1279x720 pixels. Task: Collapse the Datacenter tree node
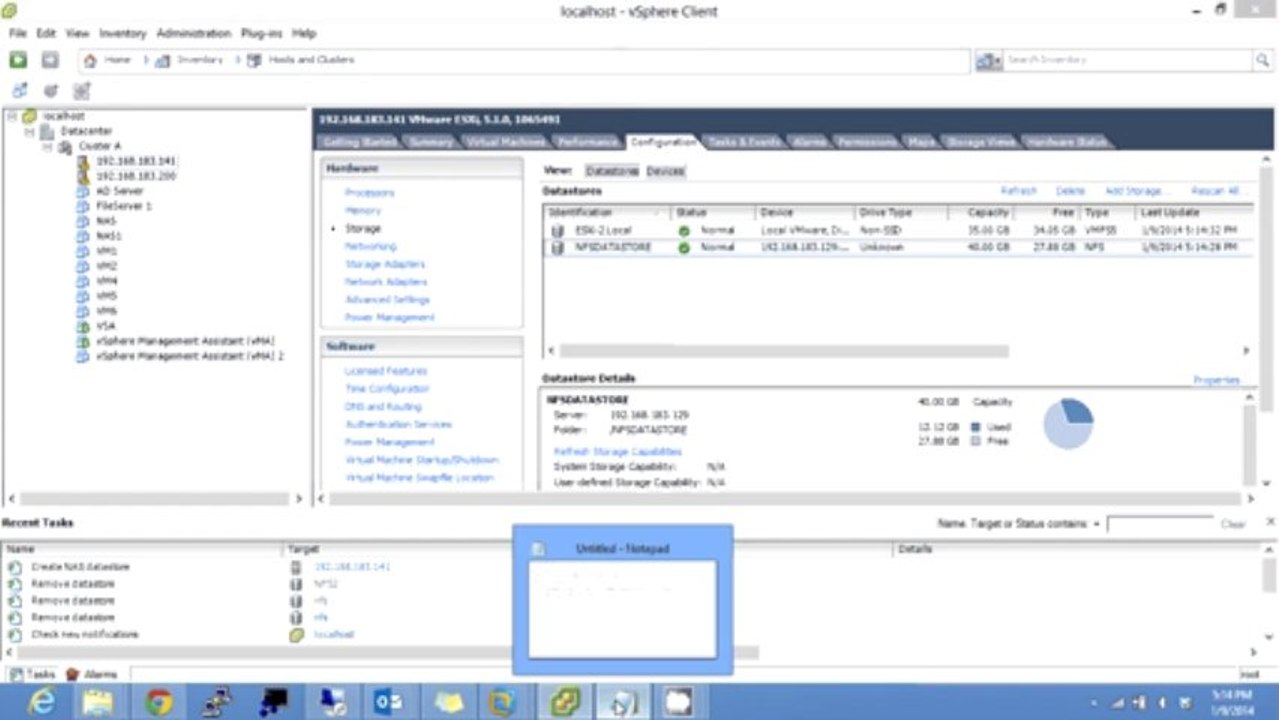pyautogui.click(x=30, y=131)
